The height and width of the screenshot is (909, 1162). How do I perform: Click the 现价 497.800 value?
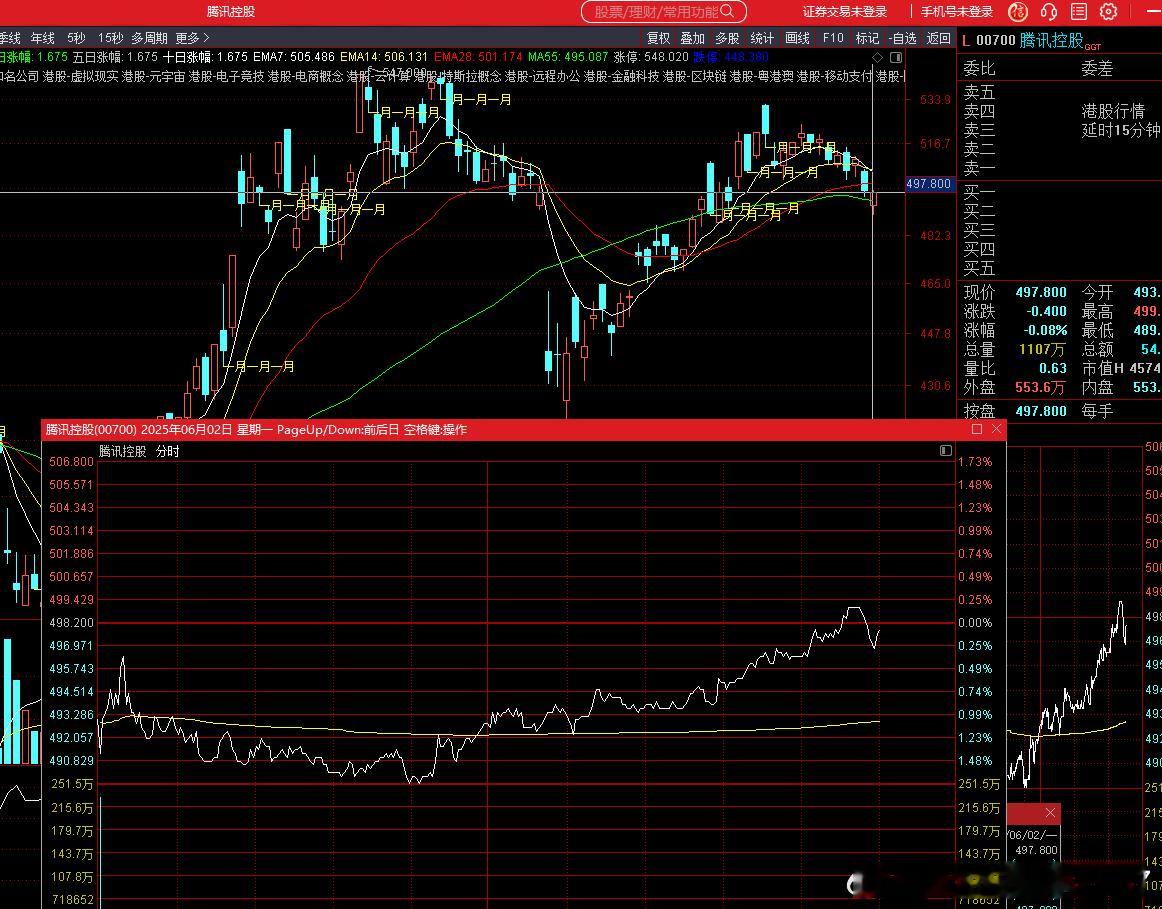tap(1041, 293)
